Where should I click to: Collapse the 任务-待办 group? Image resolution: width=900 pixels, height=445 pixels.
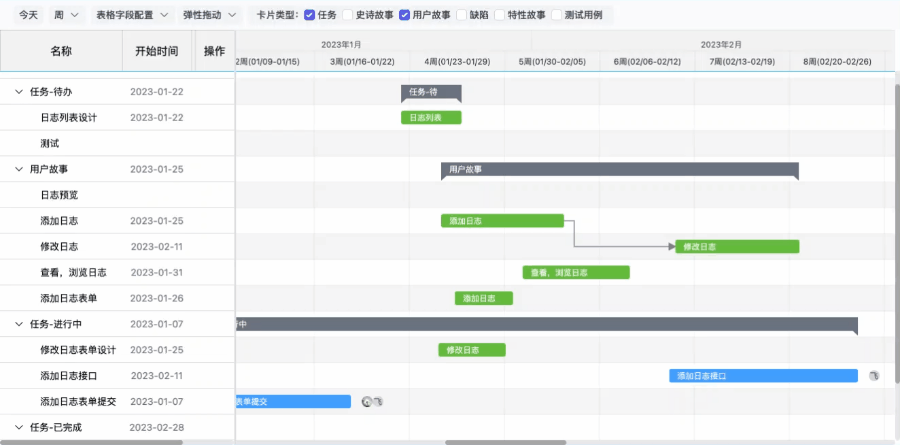(x=18, y=91)
